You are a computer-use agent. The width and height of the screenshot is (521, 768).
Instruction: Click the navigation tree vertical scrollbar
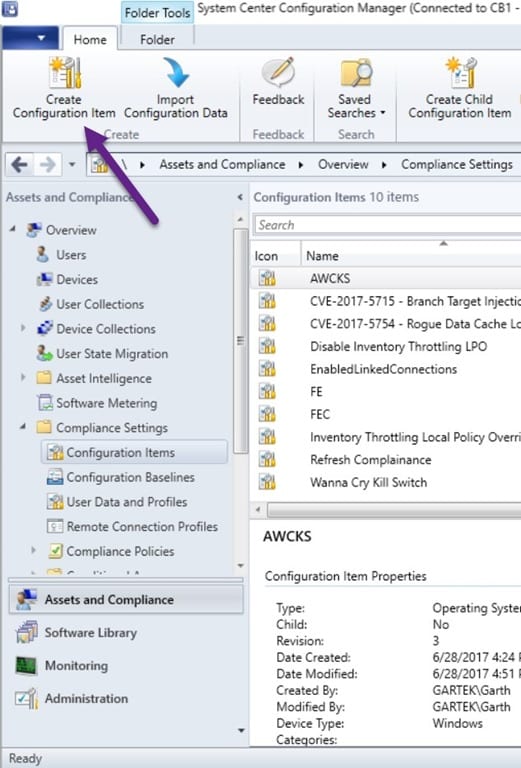[240, 340]
